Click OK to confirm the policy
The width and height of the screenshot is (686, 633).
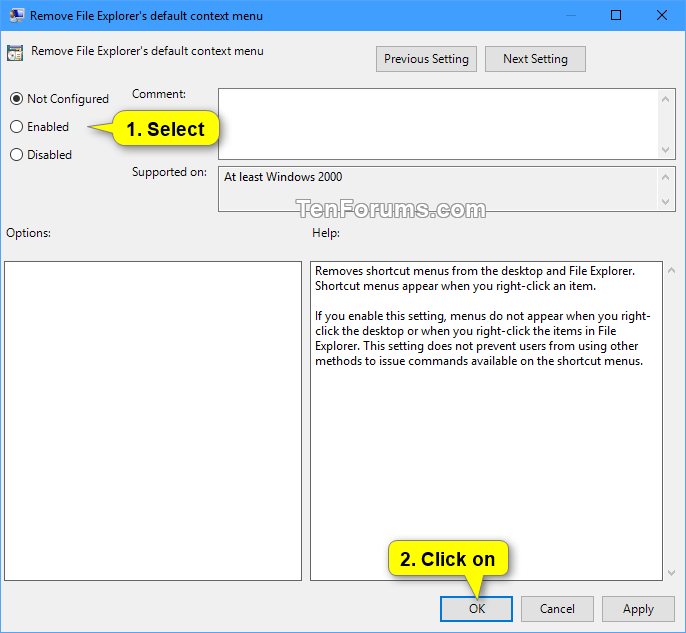tap(476, 609)
